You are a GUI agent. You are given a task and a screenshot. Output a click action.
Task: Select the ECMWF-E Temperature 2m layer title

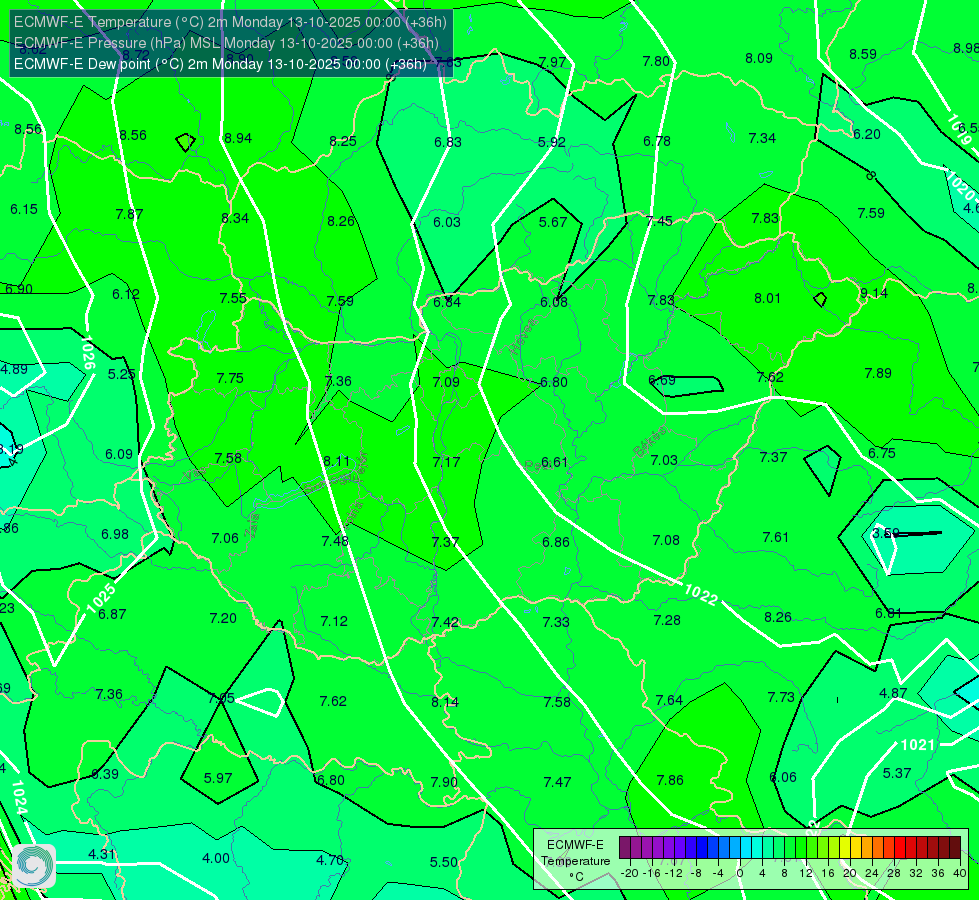tap(230, 22)
